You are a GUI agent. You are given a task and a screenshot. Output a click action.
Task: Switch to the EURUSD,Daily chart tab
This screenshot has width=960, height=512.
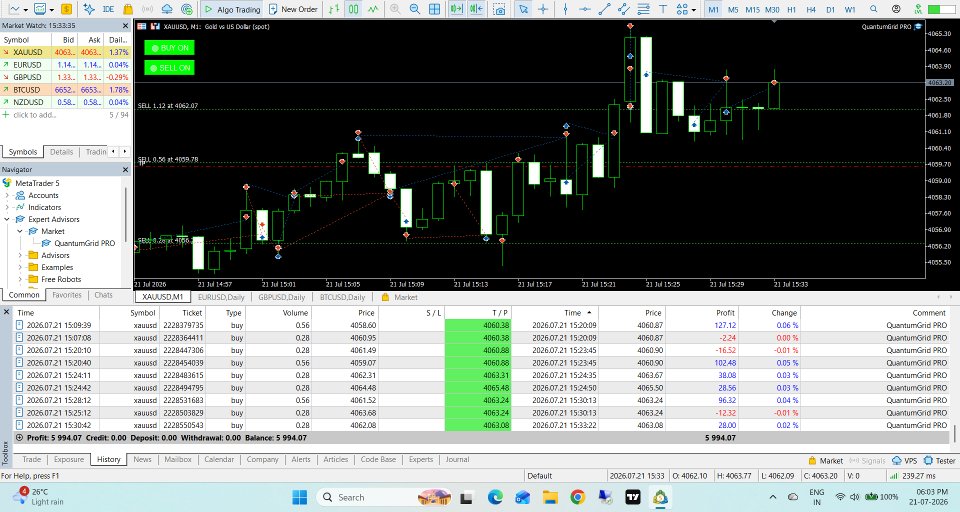point(221,297)
